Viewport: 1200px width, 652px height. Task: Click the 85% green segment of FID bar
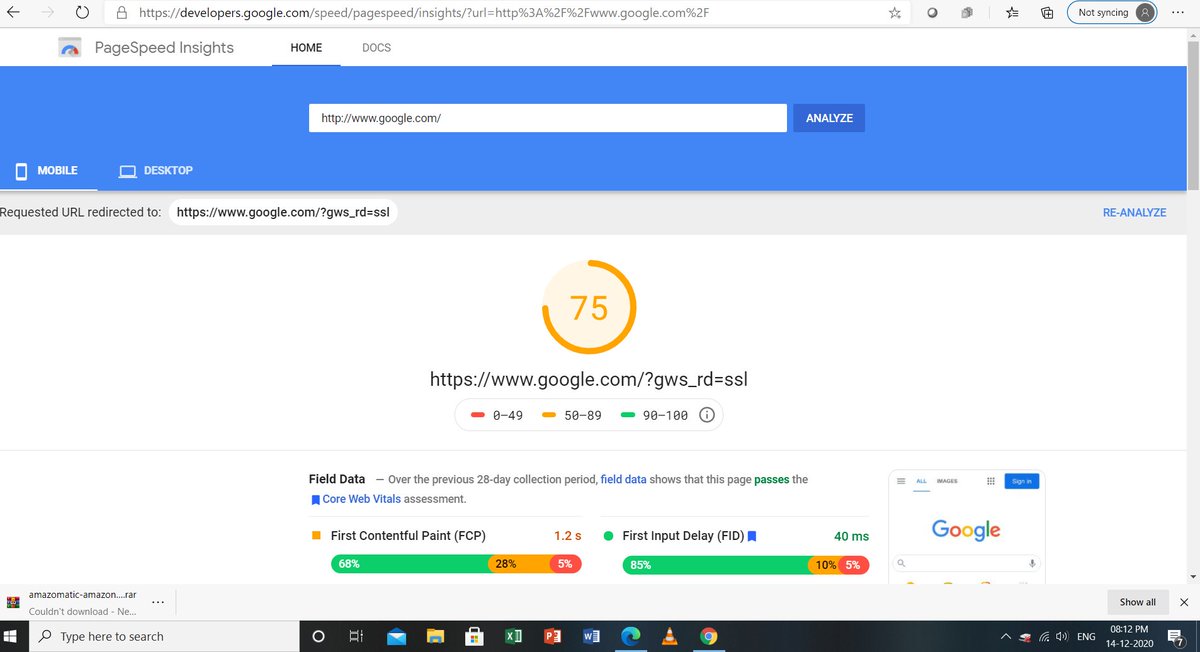coord(716,565)
